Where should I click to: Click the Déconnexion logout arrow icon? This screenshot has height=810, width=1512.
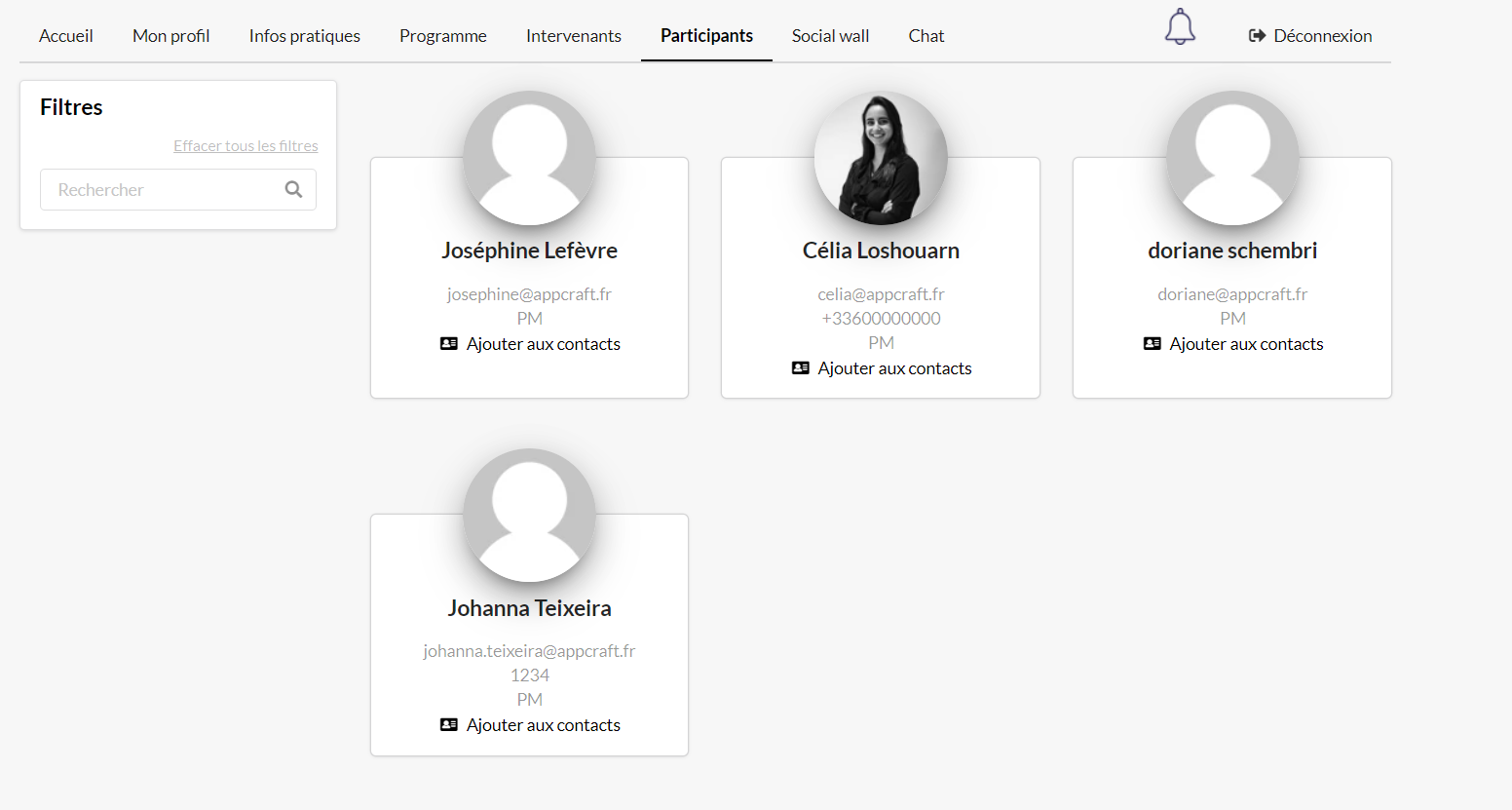coord(1257,36)
